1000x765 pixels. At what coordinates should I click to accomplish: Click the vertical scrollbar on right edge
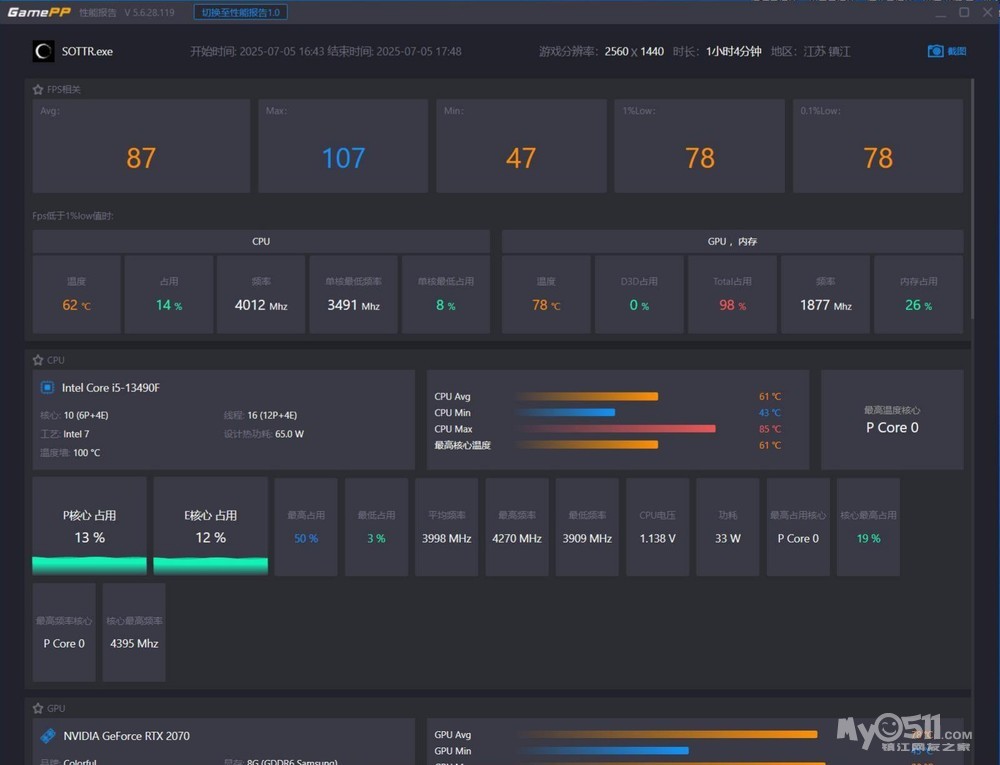pos(973,200)
